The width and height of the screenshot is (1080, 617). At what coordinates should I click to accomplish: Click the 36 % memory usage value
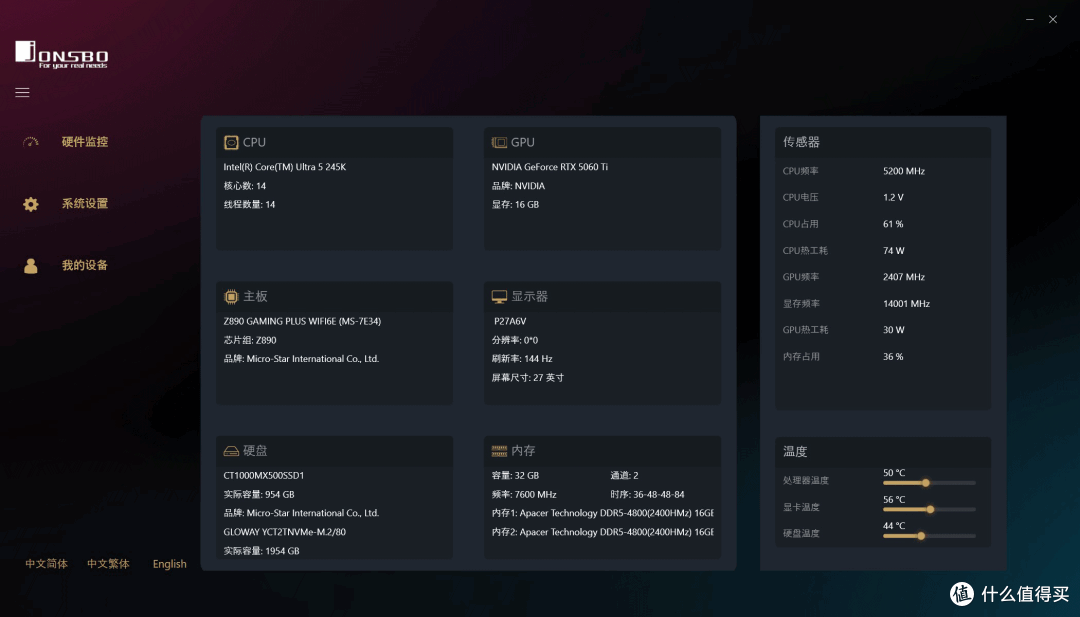coord(893,357)
